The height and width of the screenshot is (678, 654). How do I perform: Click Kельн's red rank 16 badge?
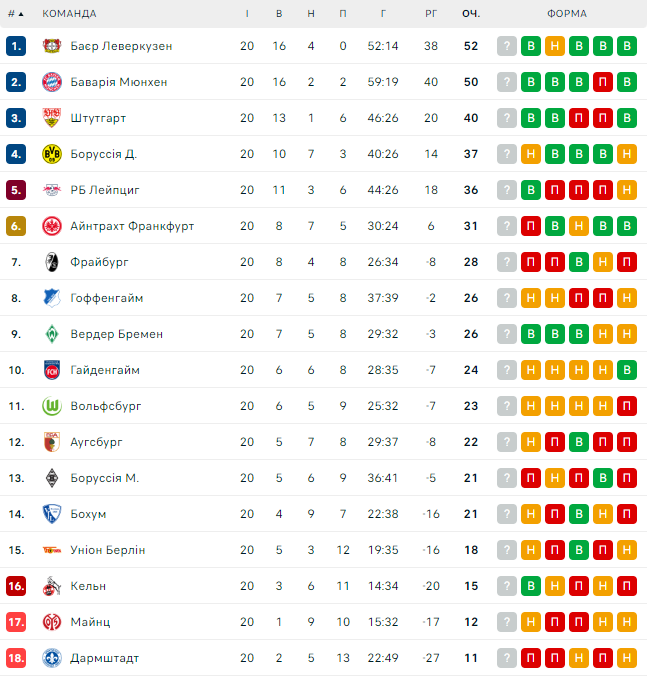pyautogui.click(x=16, y=586)
